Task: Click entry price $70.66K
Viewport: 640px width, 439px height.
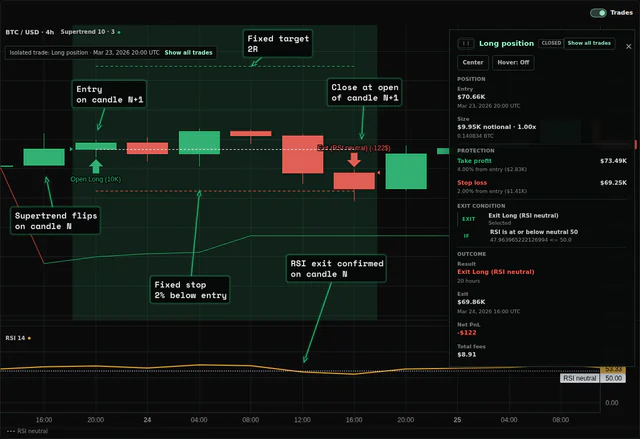Action: [471, 97]
